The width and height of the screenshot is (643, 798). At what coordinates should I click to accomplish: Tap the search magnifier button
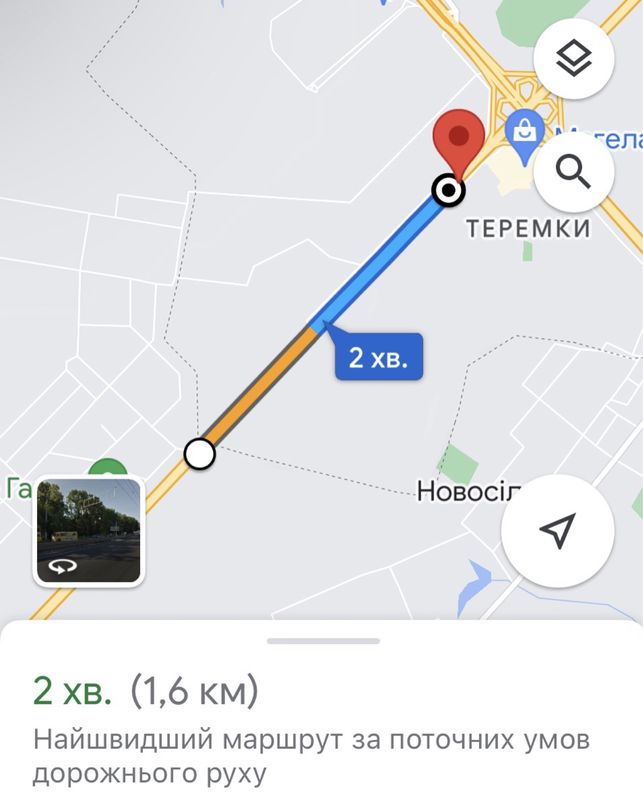pos(573,173)
